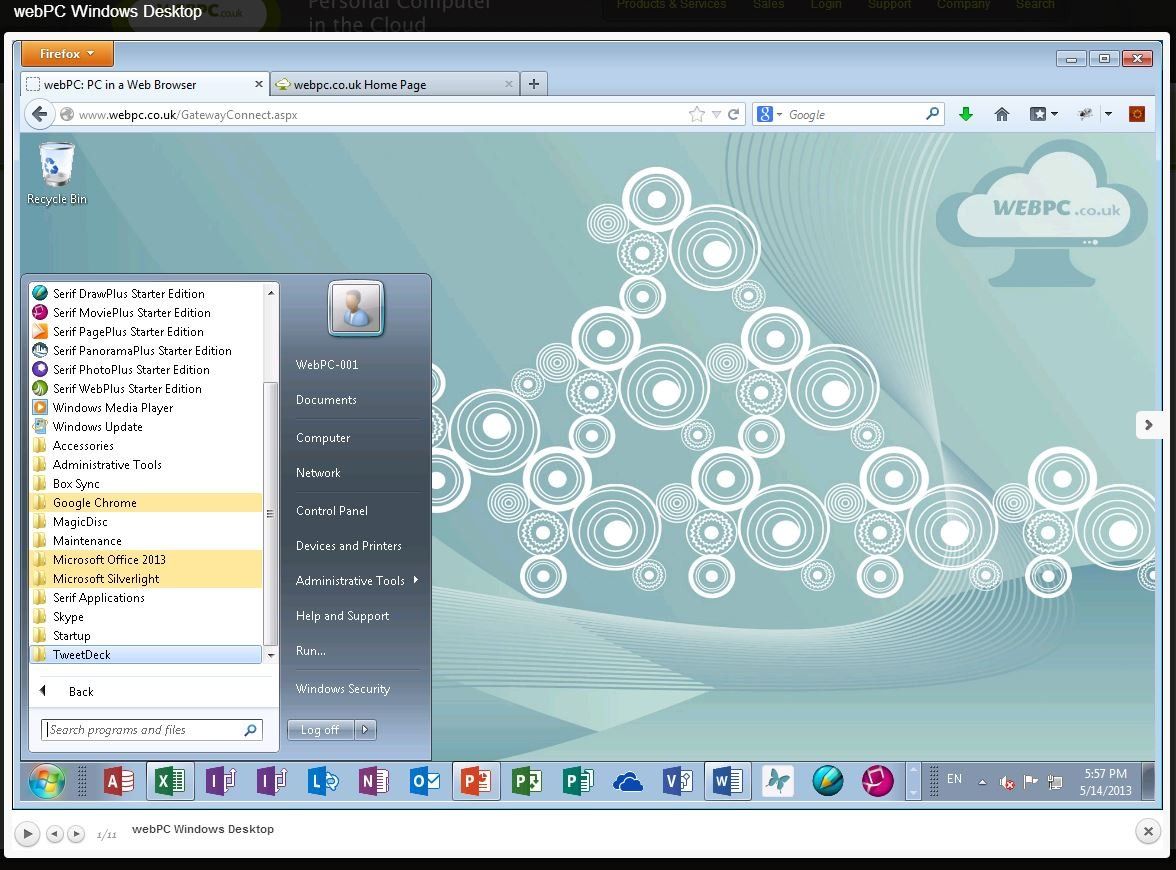Image resolution: width=1176 pixels, height=870 pixels.
Task: Click the search magnifier in Google box
Action: 932,114
